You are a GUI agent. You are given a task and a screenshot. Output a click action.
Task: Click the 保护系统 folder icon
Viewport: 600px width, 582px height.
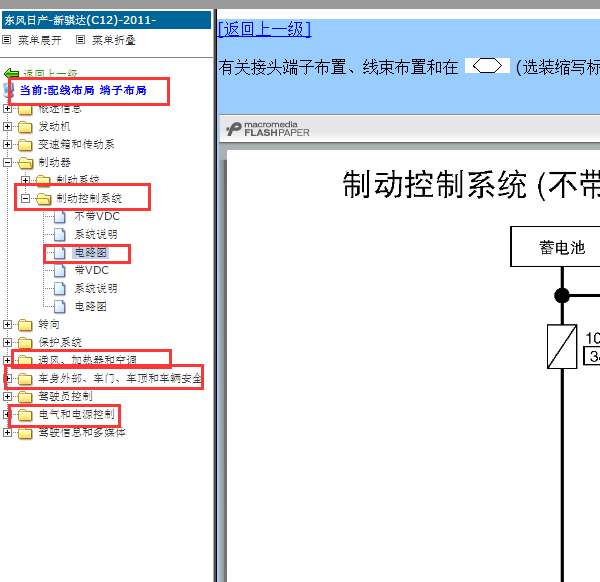[25, 342]
